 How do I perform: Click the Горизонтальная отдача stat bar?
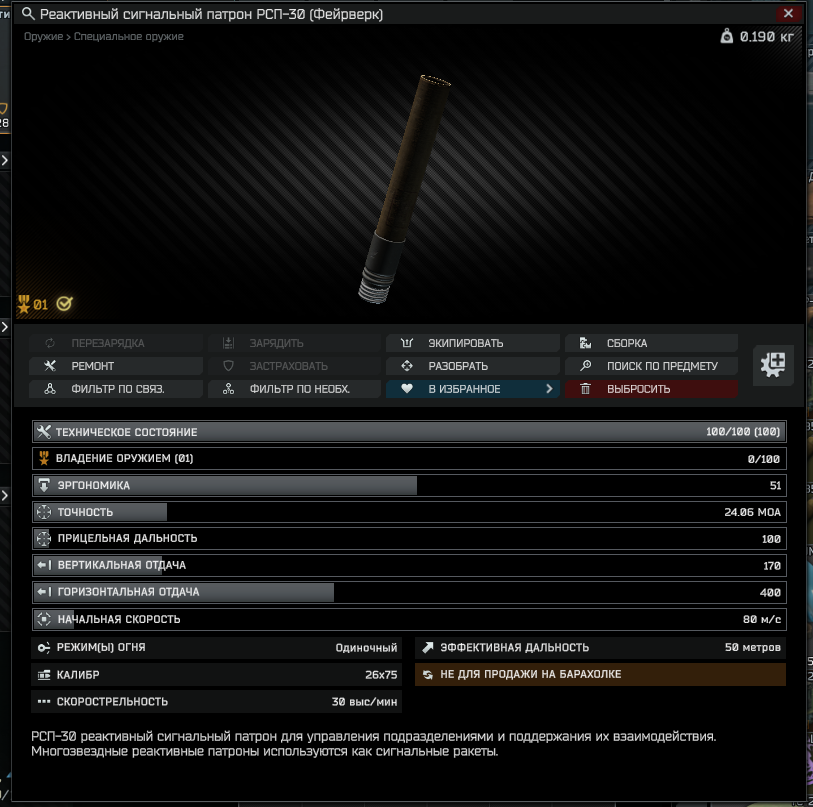[409, 592]
